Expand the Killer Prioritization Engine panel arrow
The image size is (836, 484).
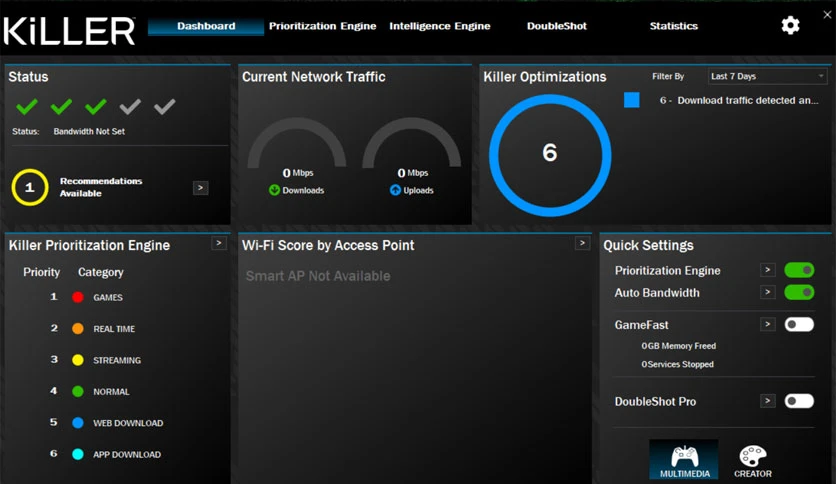219,243
